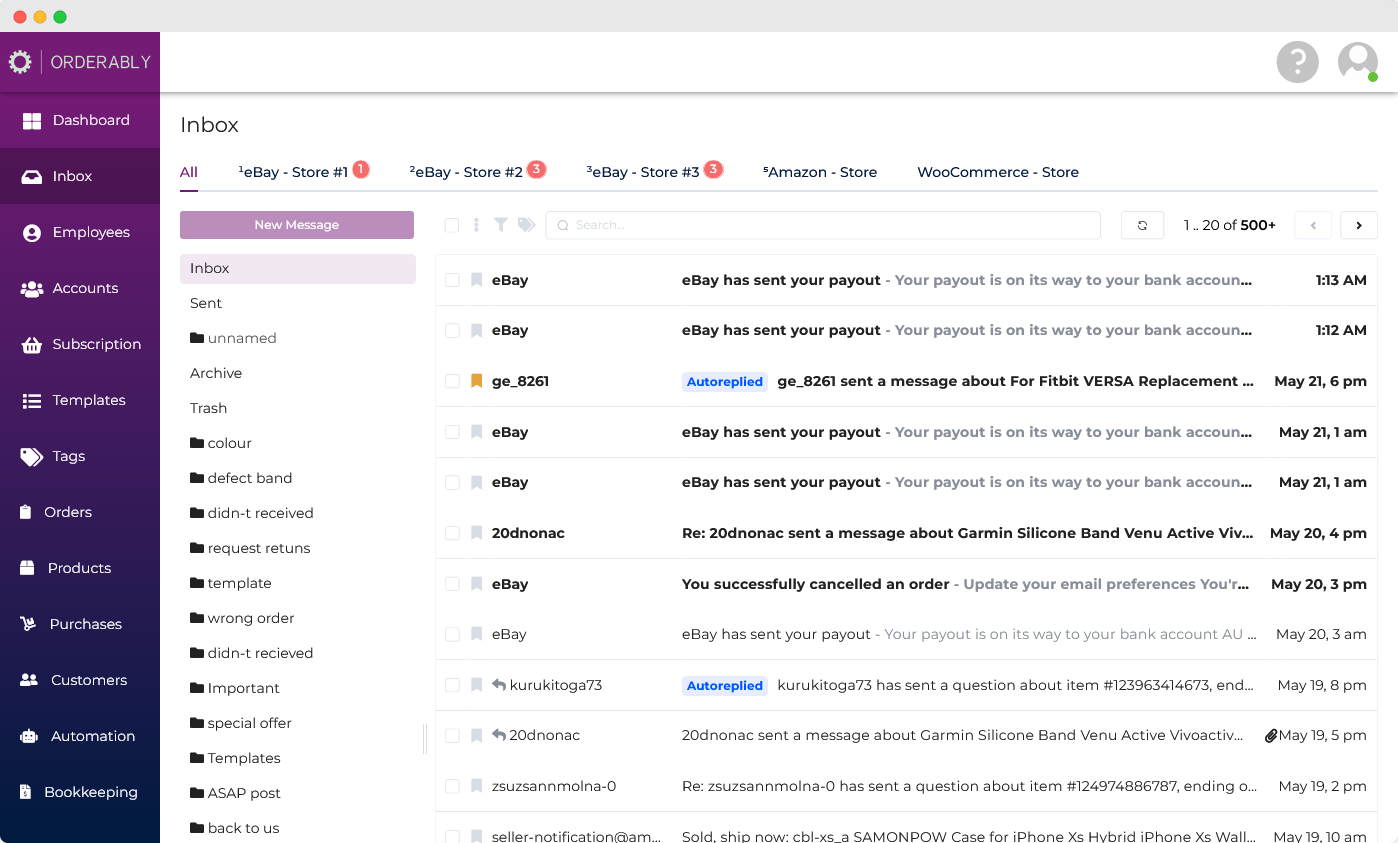The width and height of the screenshot is (1398, 843).
Task: Open the Sent folder
Action: [x=298, y=303]
